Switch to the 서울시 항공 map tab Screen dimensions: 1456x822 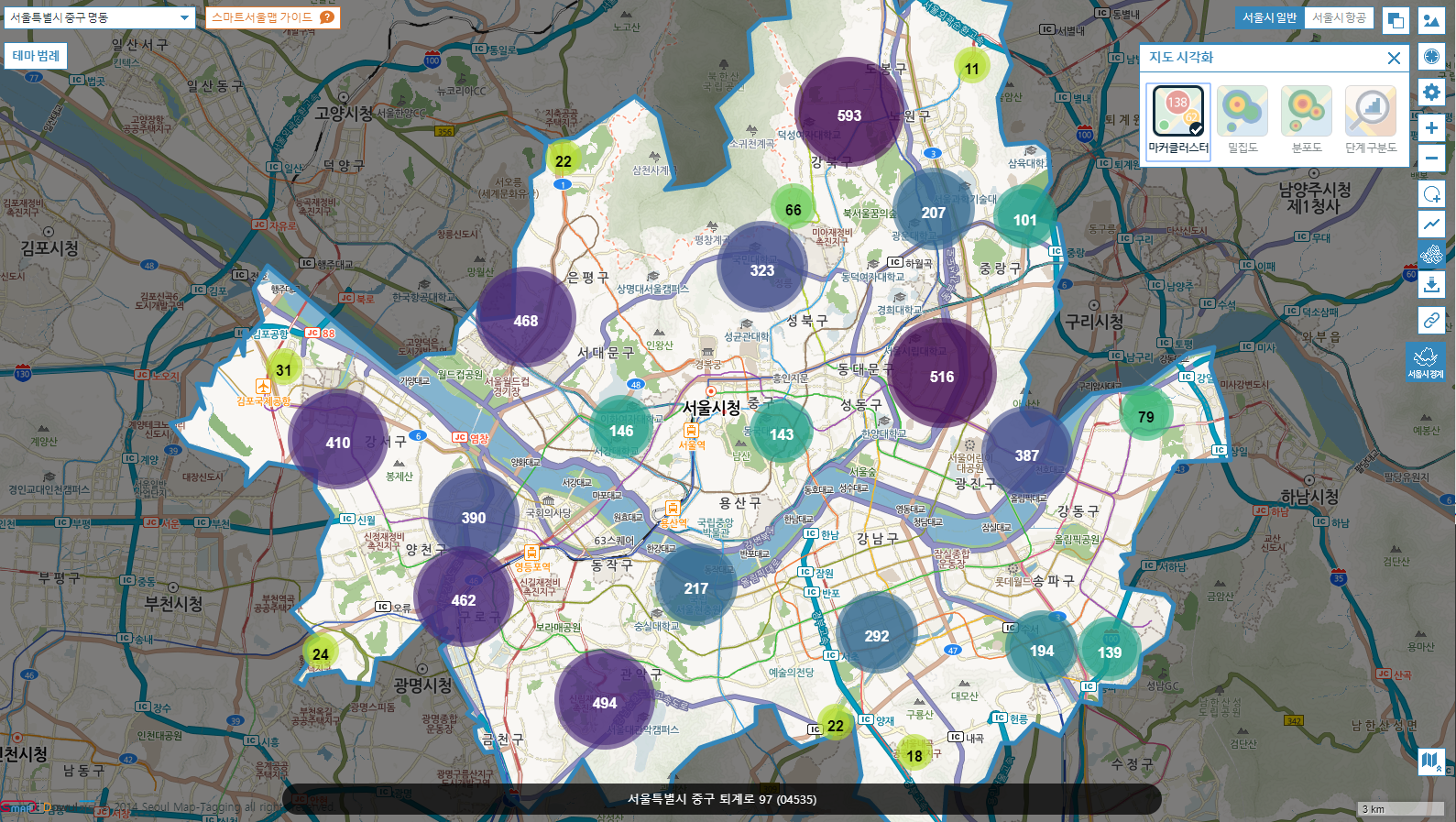click(x=1339, y=17)
